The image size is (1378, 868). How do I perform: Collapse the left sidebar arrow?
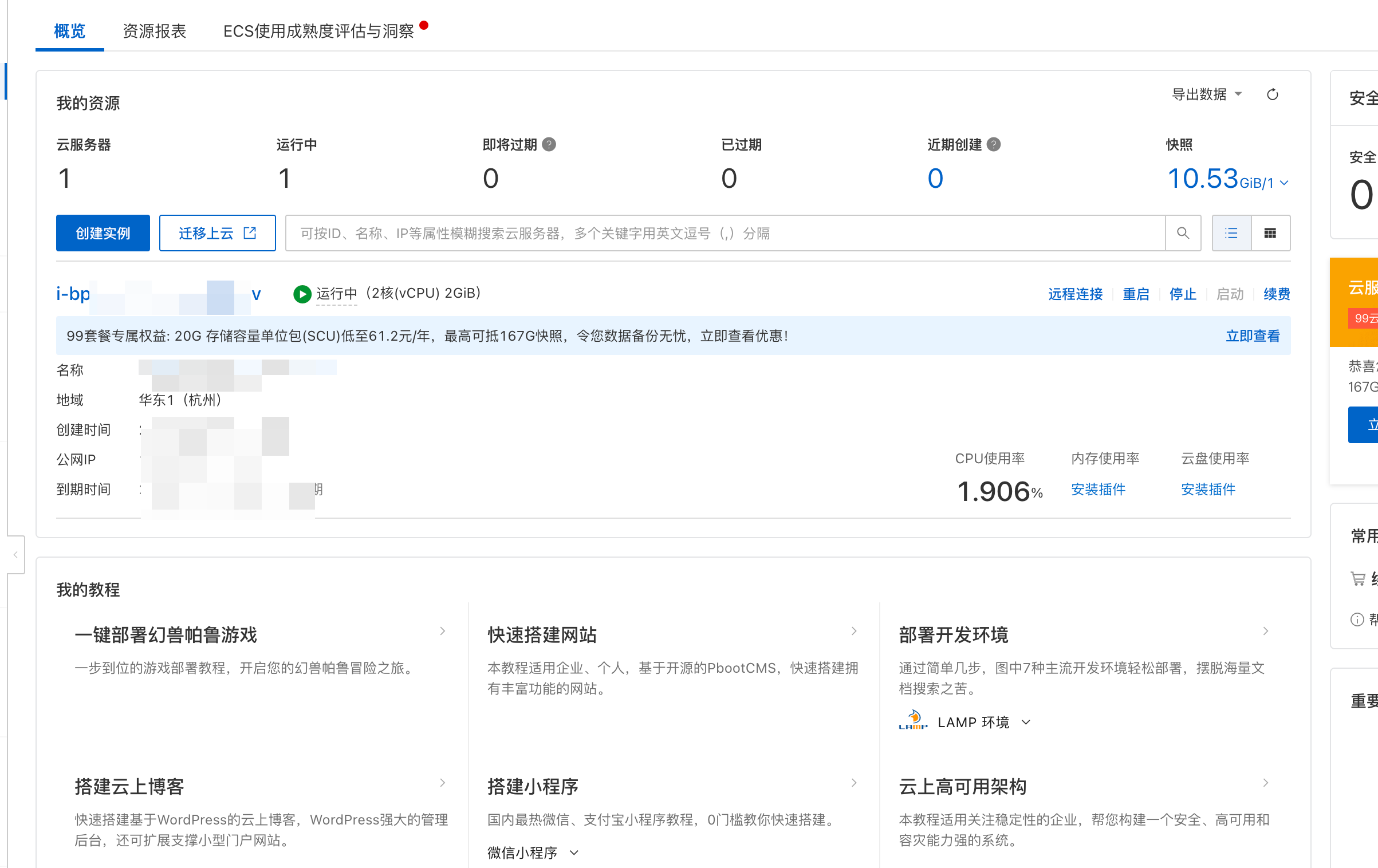(x=15, y=554)
